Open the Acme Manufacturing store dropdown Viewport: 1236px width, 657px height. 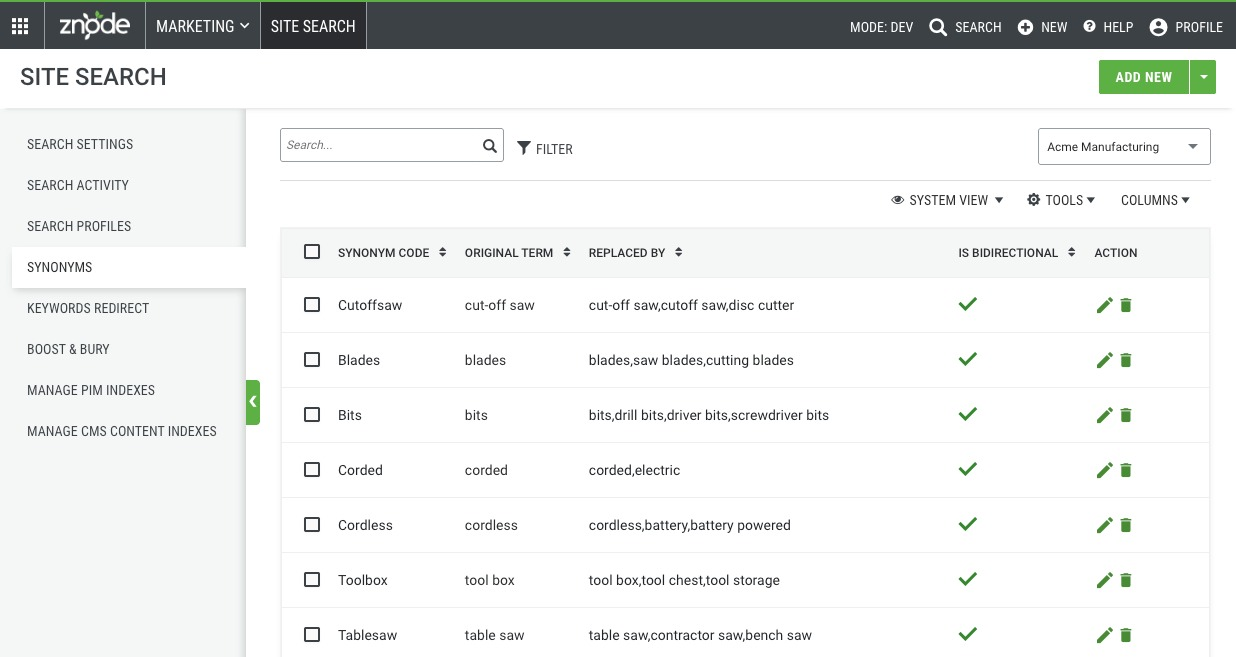click(x=1124, y=147)
